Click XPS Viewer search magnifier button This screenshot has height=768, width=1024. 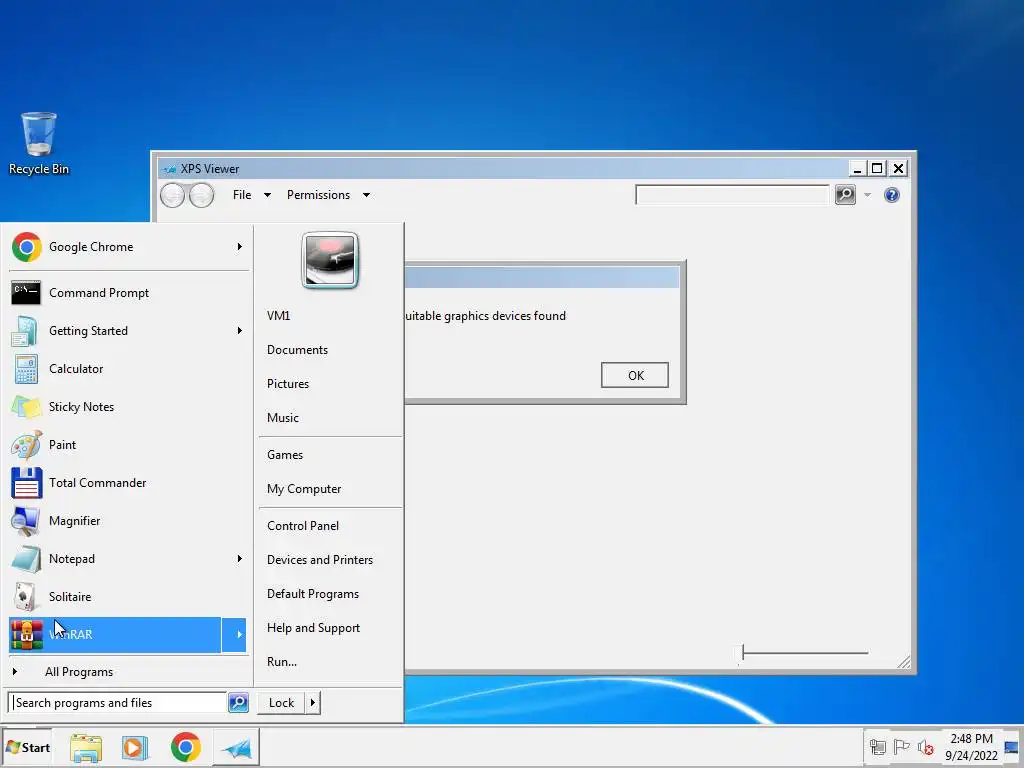845,195
